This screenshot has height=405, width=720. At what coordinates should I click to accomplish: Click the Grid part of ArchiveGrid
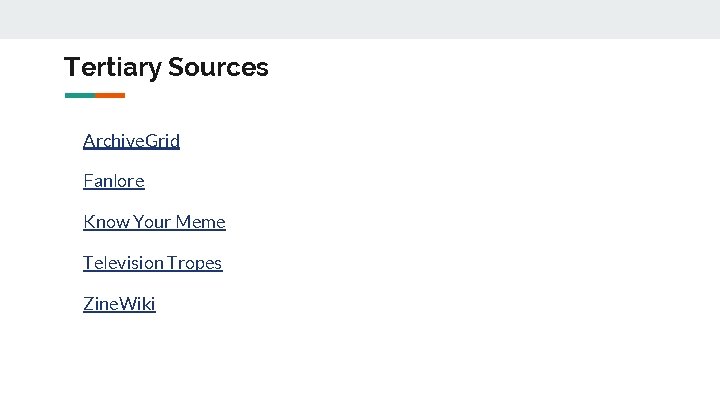[162, 140]
